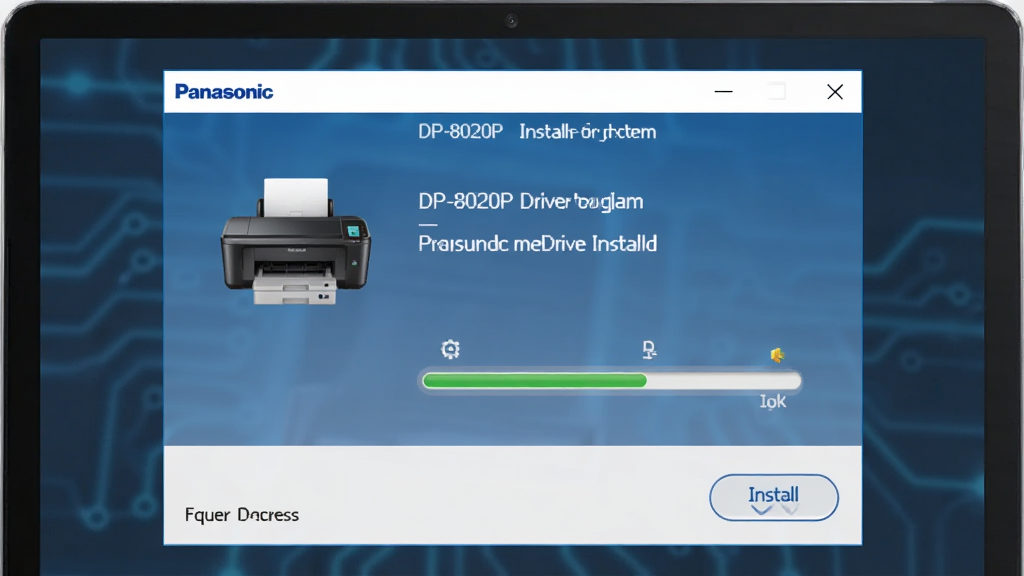1024x576 pixels.
Task: Click the "Fquer Dacress" status text
Action: 242,515
